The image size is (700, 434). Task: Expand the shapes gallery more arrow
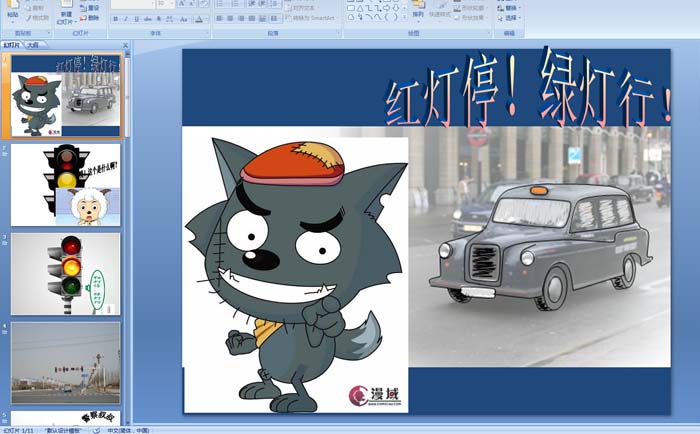point(404,17)
